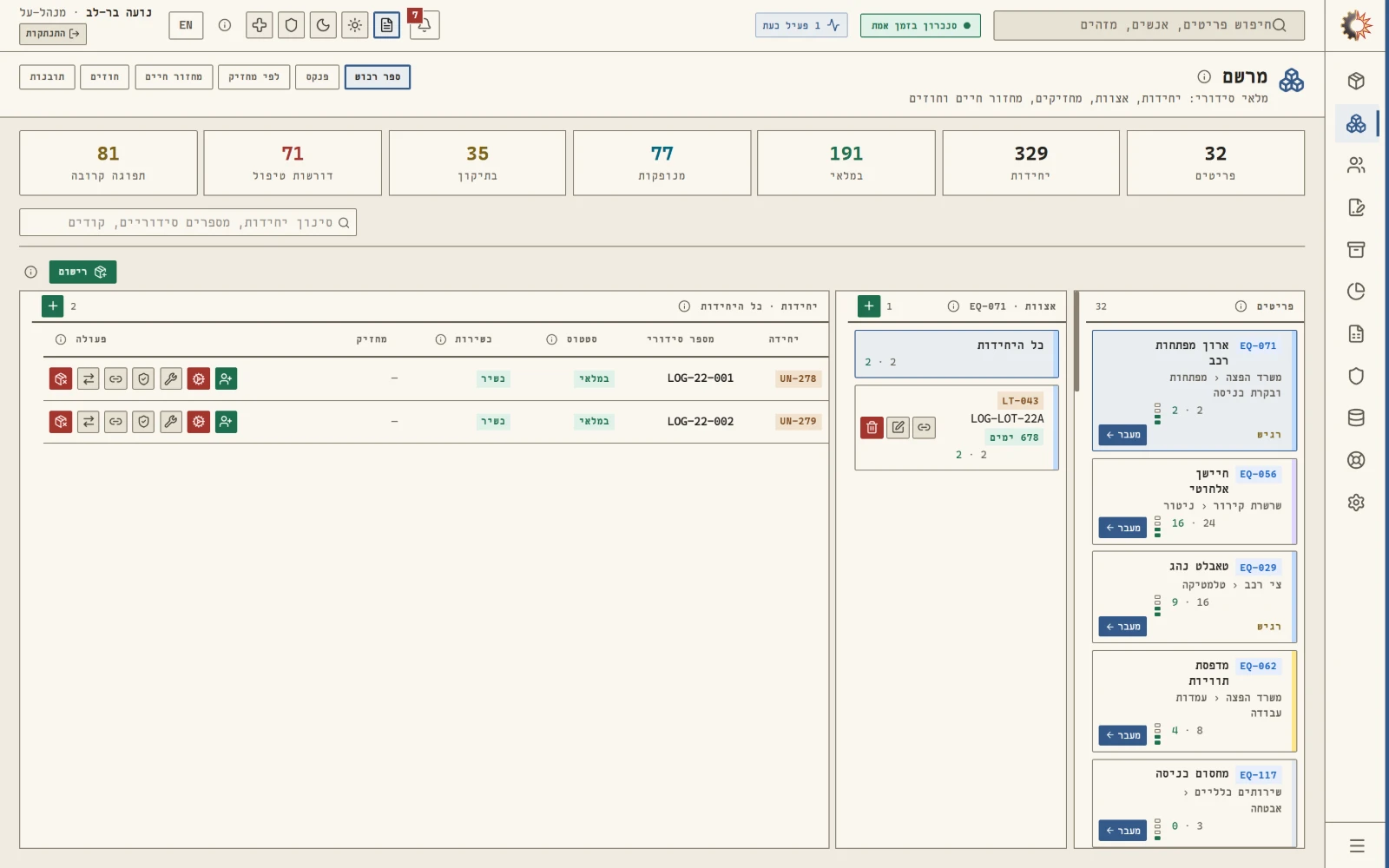Click the assign-user icon for UN-278

226,378
